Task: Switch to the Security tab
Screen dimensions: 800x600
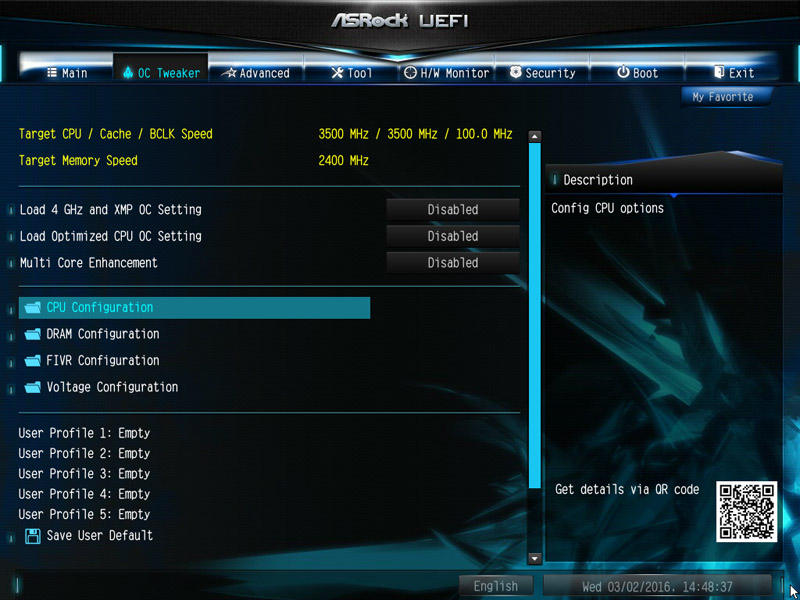Action: [542, 72]
